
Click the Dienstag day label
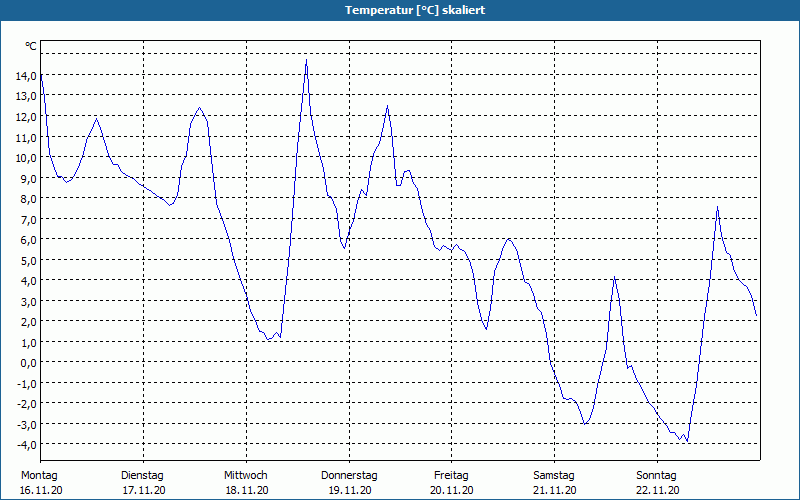point(142,476)
